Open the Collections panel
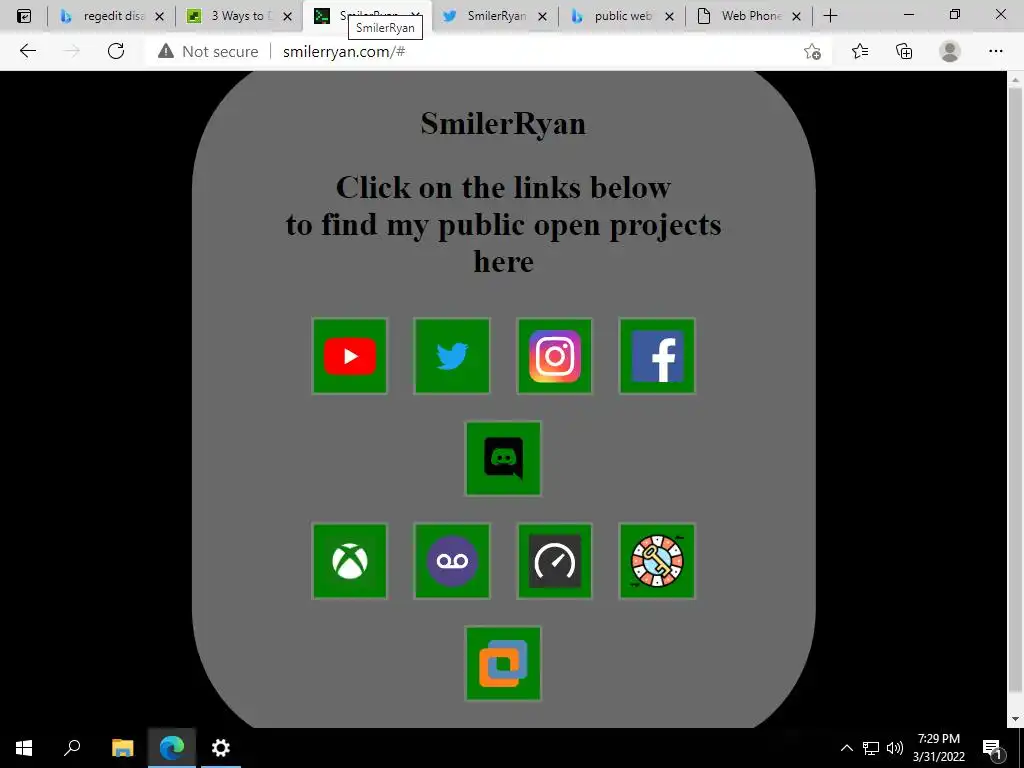Viewport: 1024px width, 768px height. pyautogui.click(x=904, y=51)
